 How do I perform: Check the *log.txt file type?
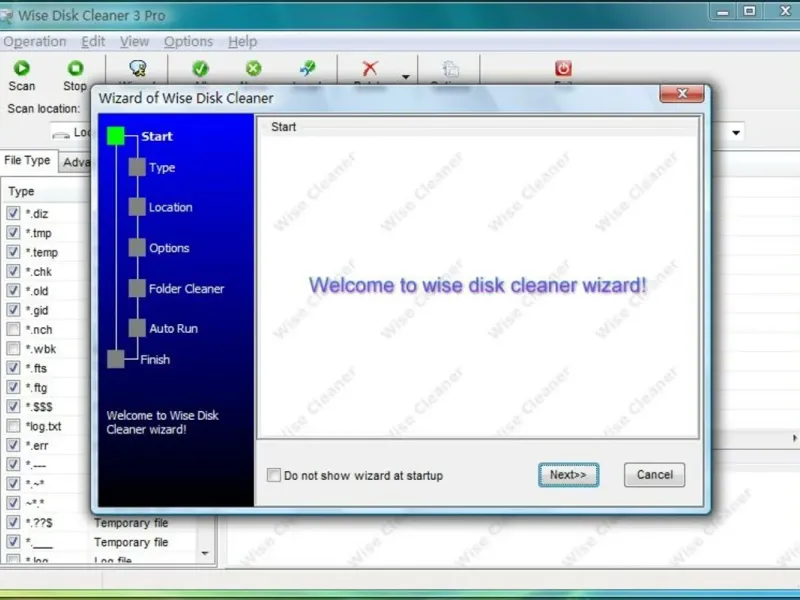(13, 426)
